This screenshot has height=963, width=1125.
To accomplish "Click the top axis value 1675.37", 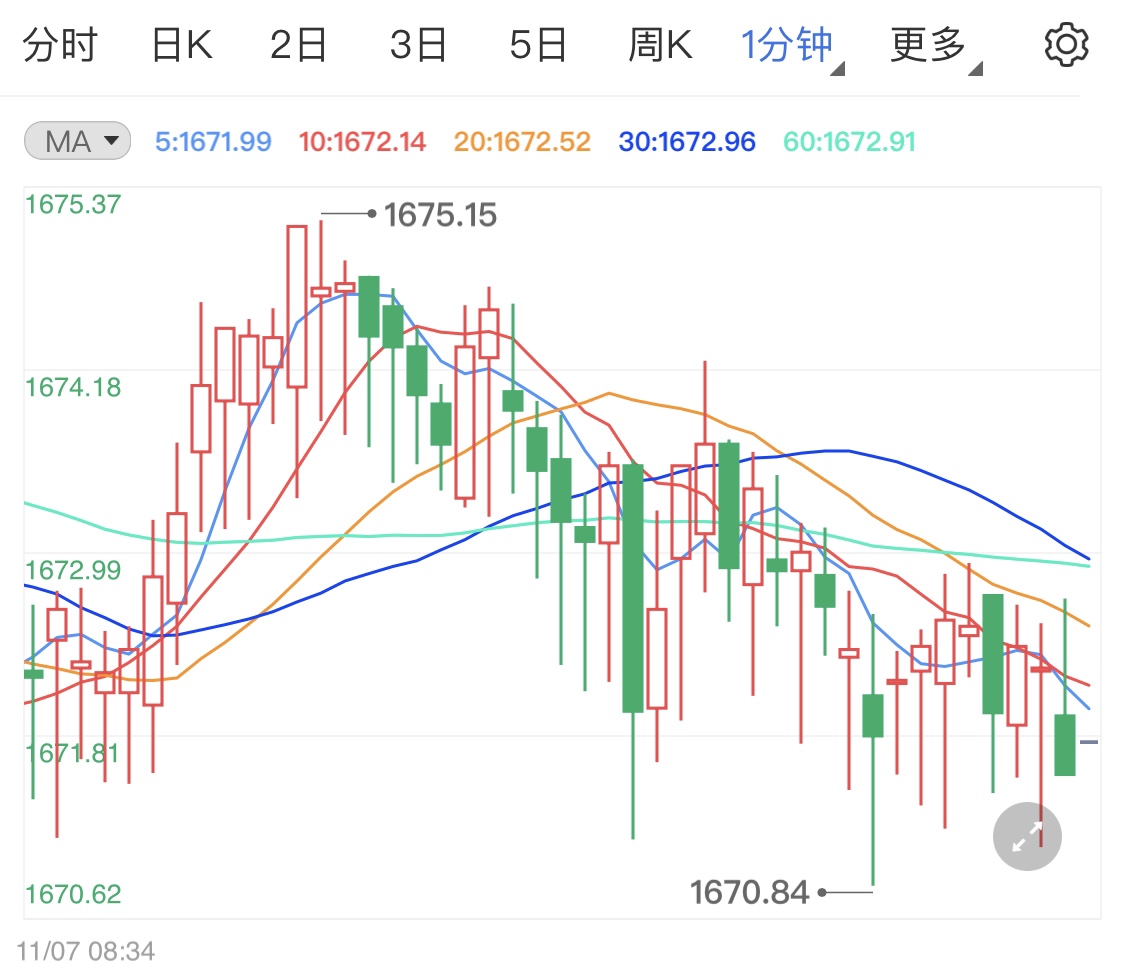I will [73, 205].
